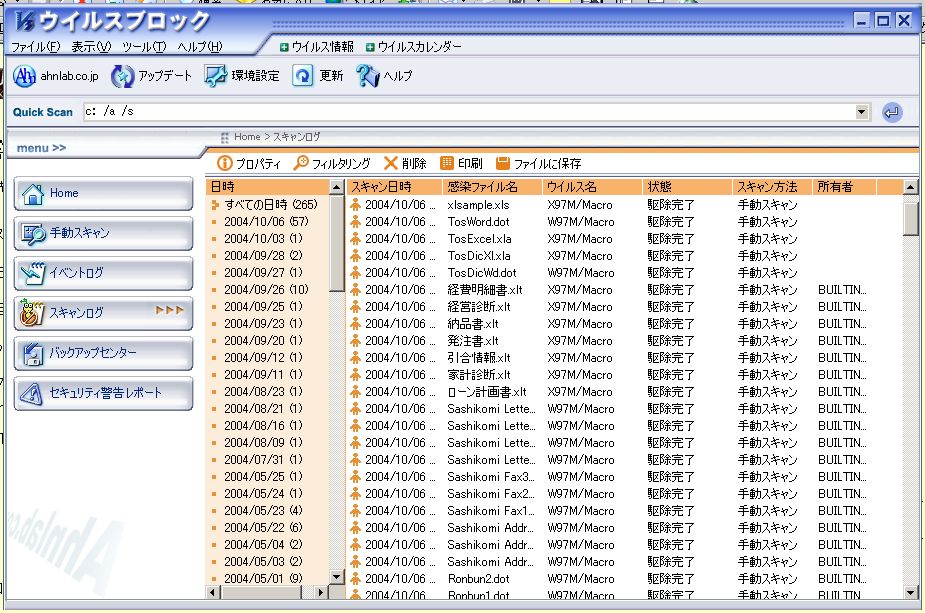
Task: Sort by 所有者 column header
Action: (845, 187)
